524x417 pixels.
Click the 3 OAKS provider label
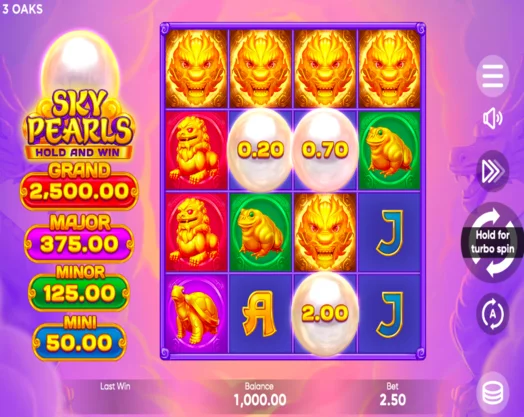[23, 9]
